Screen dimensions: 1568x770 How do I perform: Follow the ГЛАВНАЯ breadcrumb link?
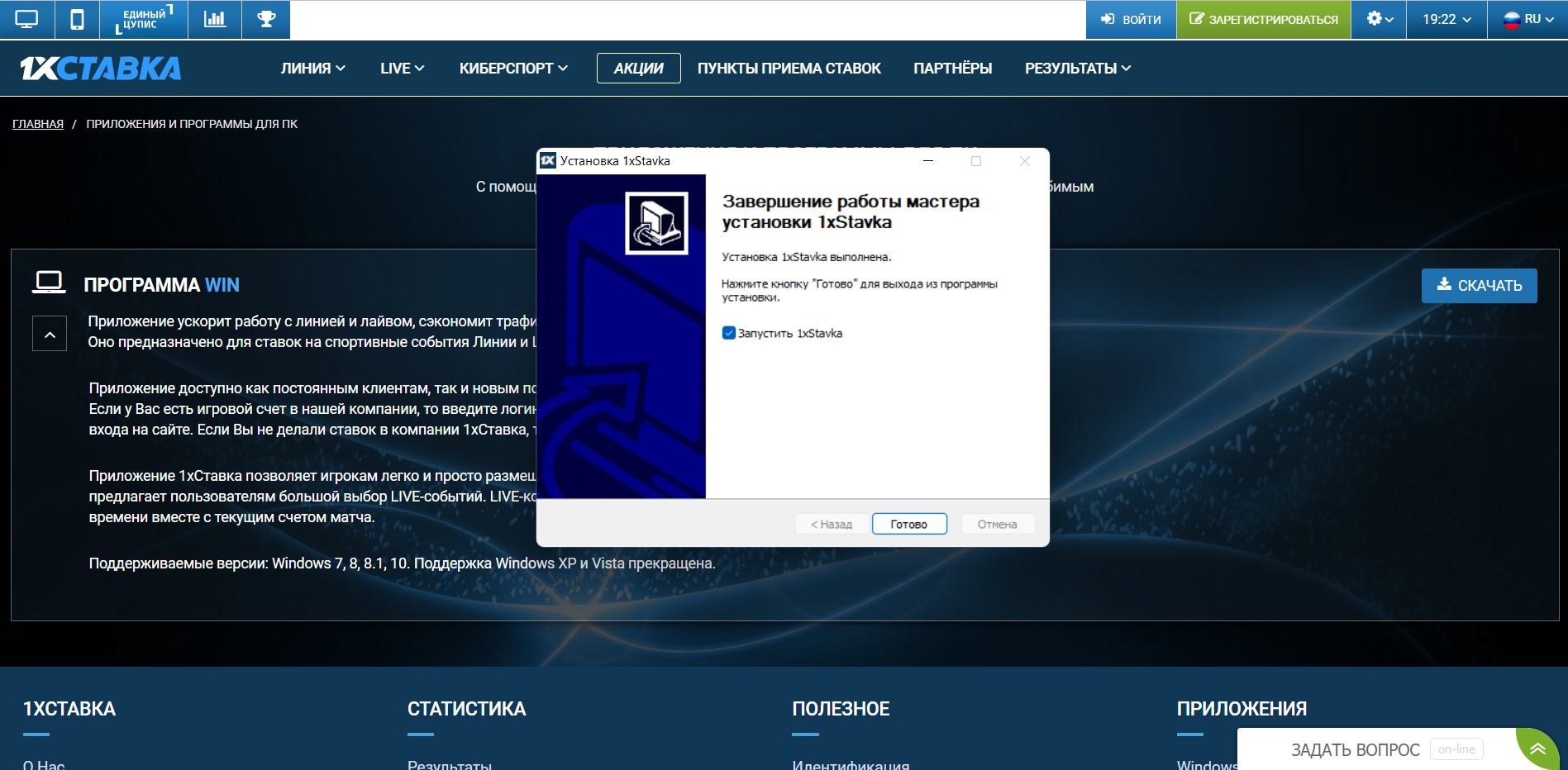tap(38, 124)
